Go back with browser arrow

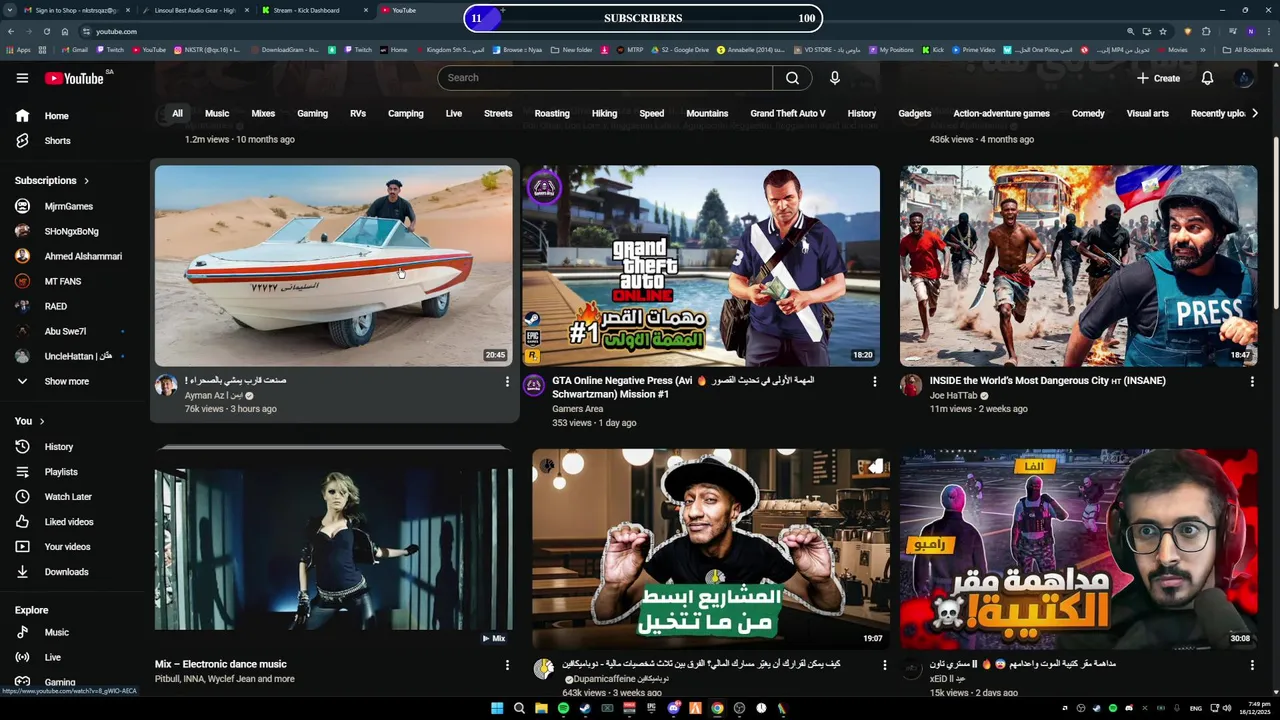pyautogui.click(x=11, y=32)
